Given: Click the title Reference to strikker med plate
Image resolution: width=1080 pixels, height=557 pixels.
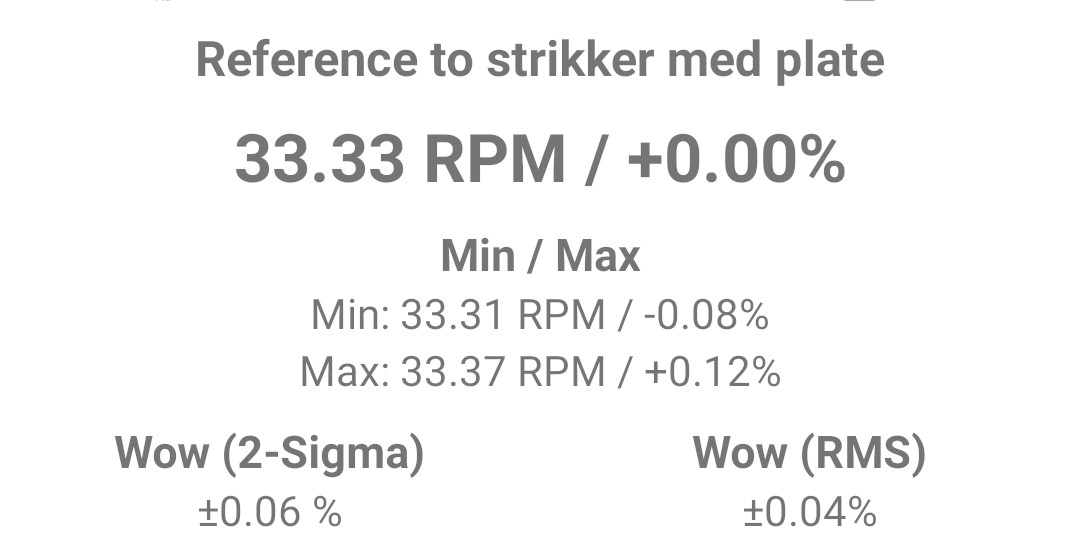Looking at the screenshot, I should point(540,61).
